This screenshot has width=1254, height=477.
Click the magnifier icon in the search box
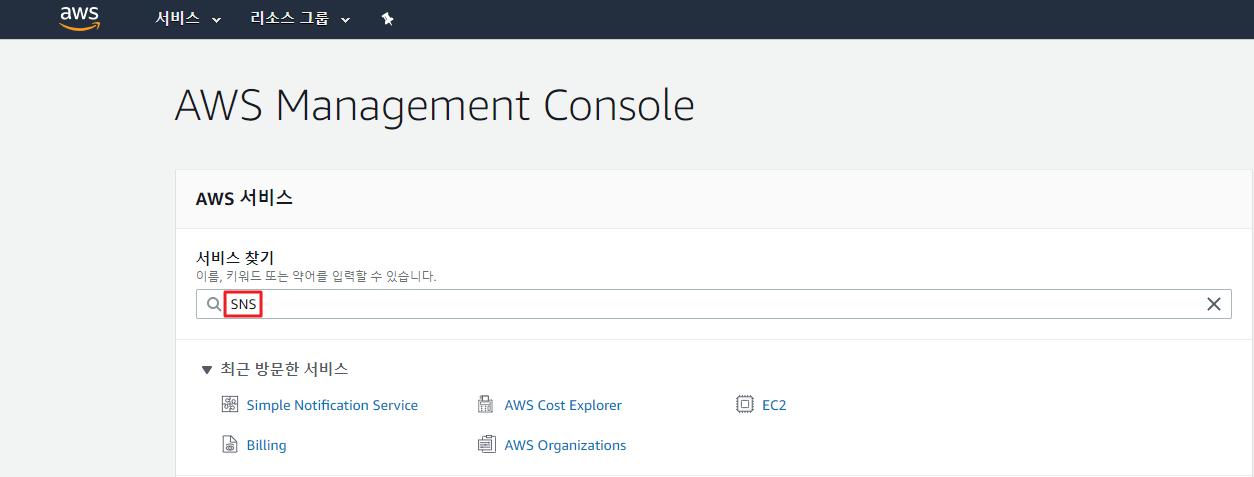tap(214, 304)
